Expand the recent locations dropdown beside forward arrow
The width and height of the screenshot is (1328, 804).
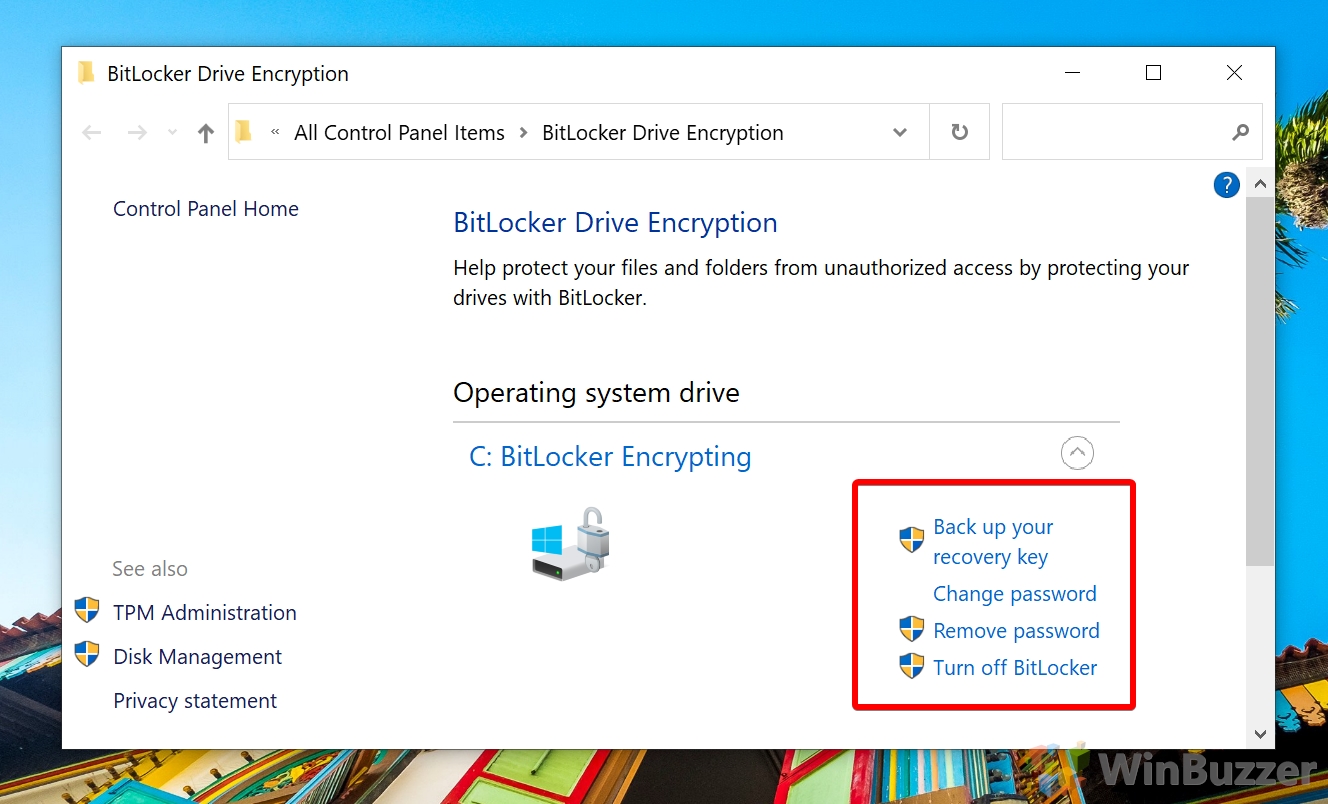(x=170, y=132)
